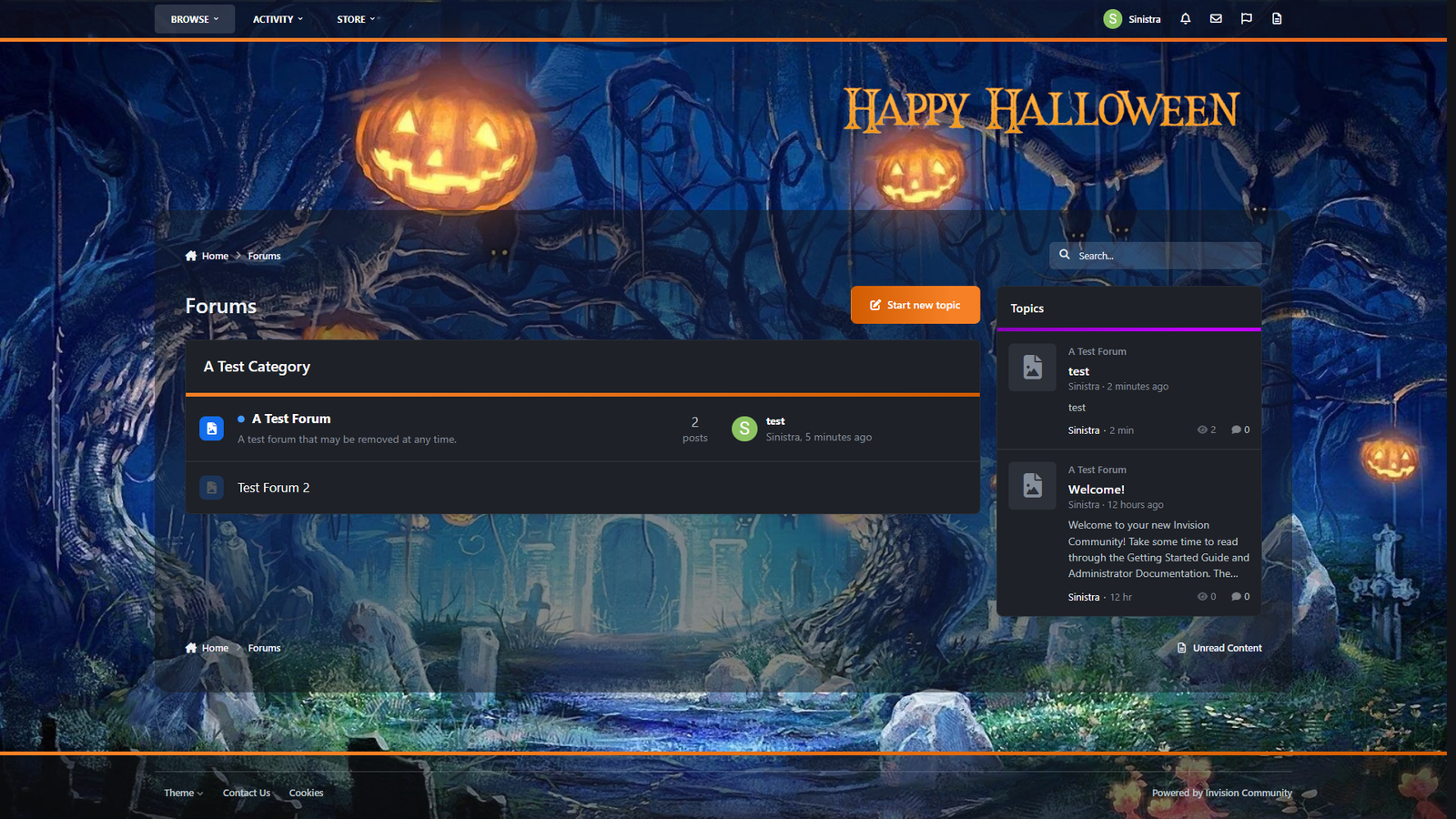Open the A Test Forum title link
The height and width of the screenshot is (819, 1456).
pos(291,419)
